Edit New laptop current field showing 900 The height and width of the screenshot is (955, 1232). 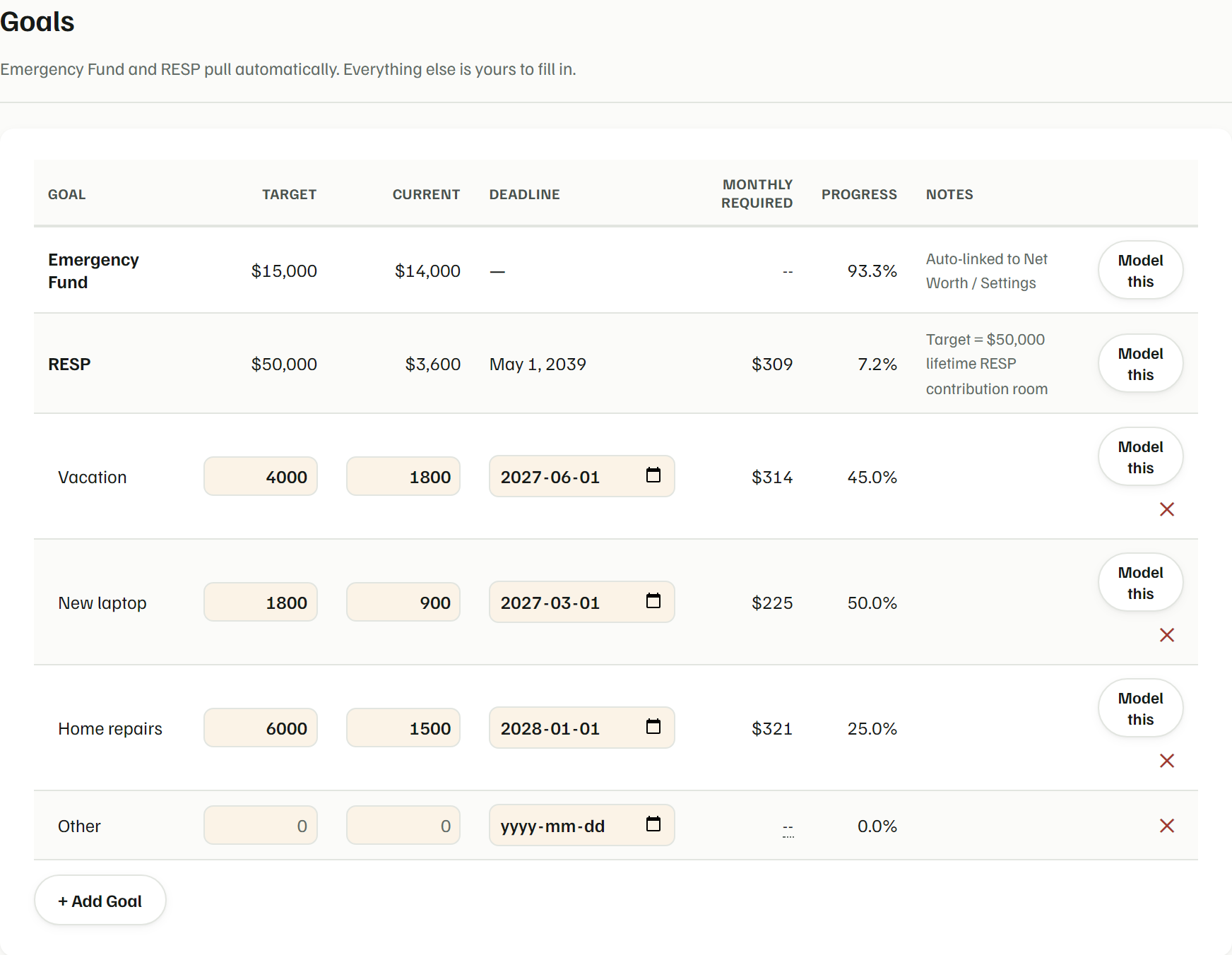(403, 603)
